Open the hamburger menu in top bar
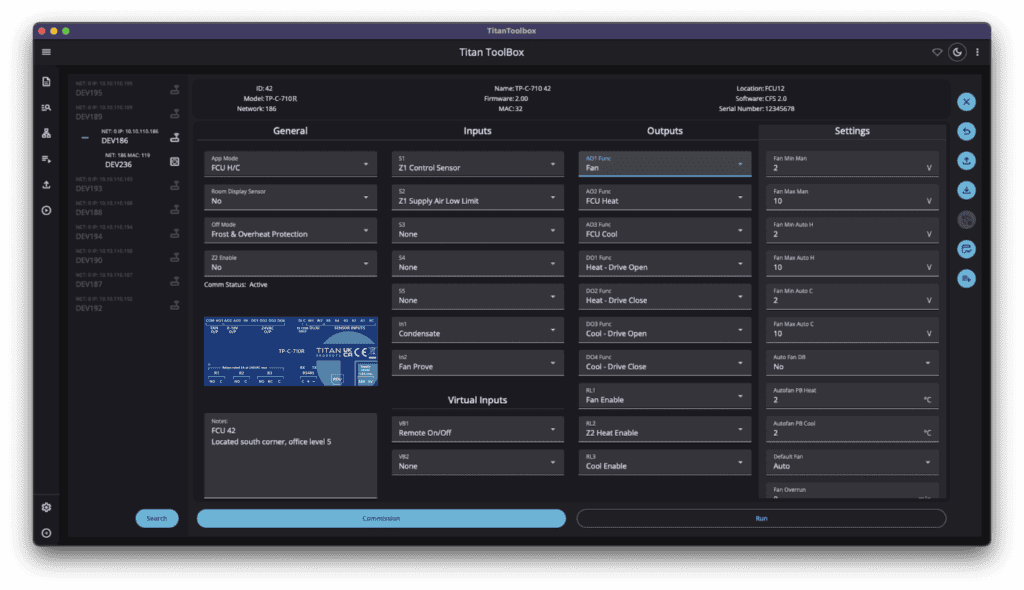 pos(46,52)
